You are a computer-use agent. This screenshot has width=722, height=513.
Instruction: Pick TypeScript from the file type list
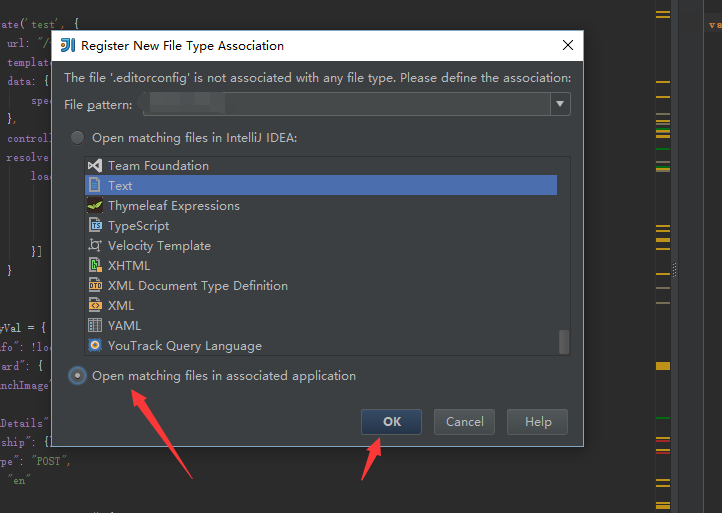click(321, 225)
